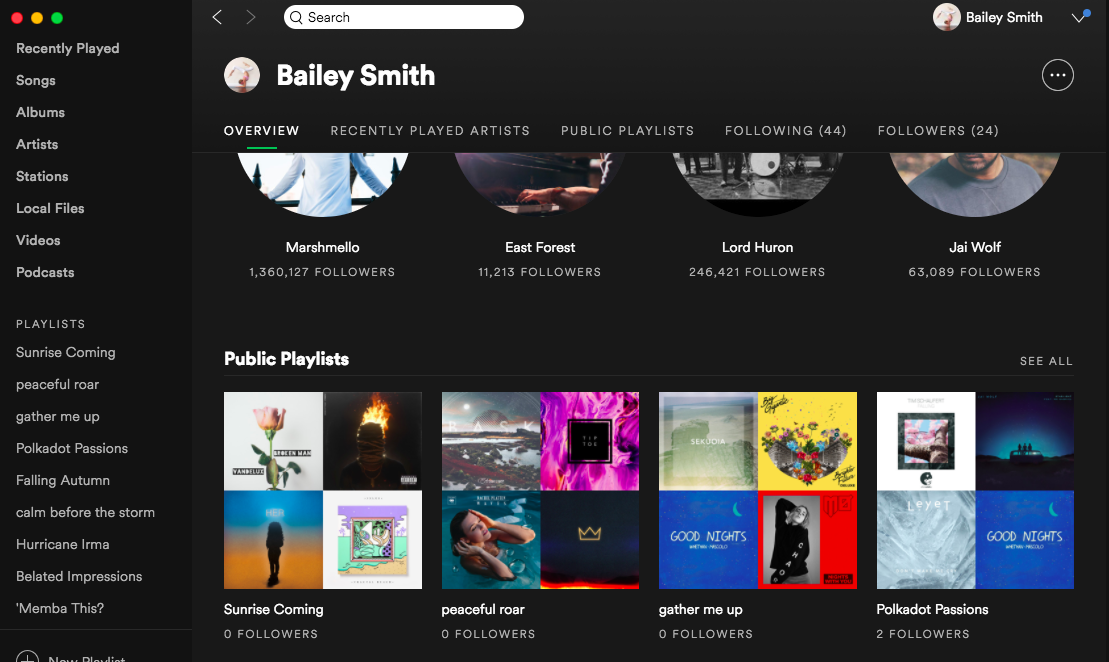Select Hurricane Irma playlist in the sidebar
This screenshot has height=662, width=1109.
tap(63, 545)
